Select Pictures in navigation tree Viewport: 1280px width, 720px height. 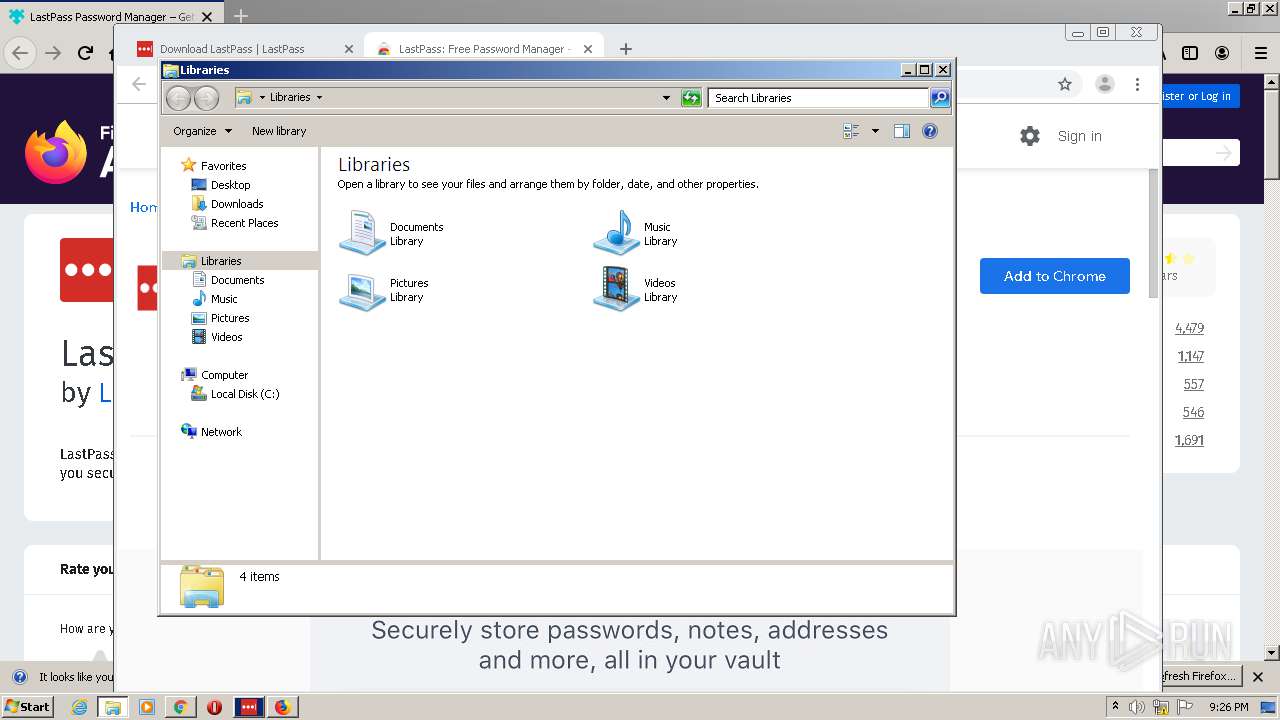pos(230,318)
